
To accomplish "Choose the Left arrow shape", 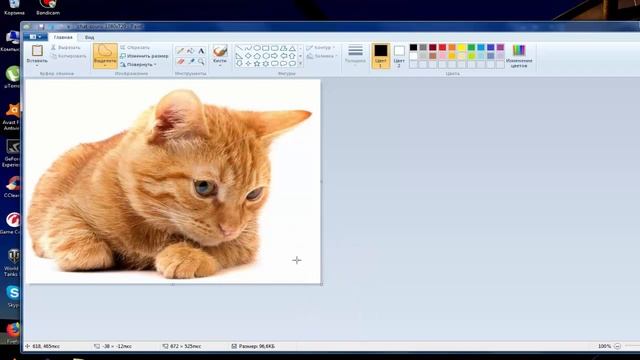I will pos(283,56).
